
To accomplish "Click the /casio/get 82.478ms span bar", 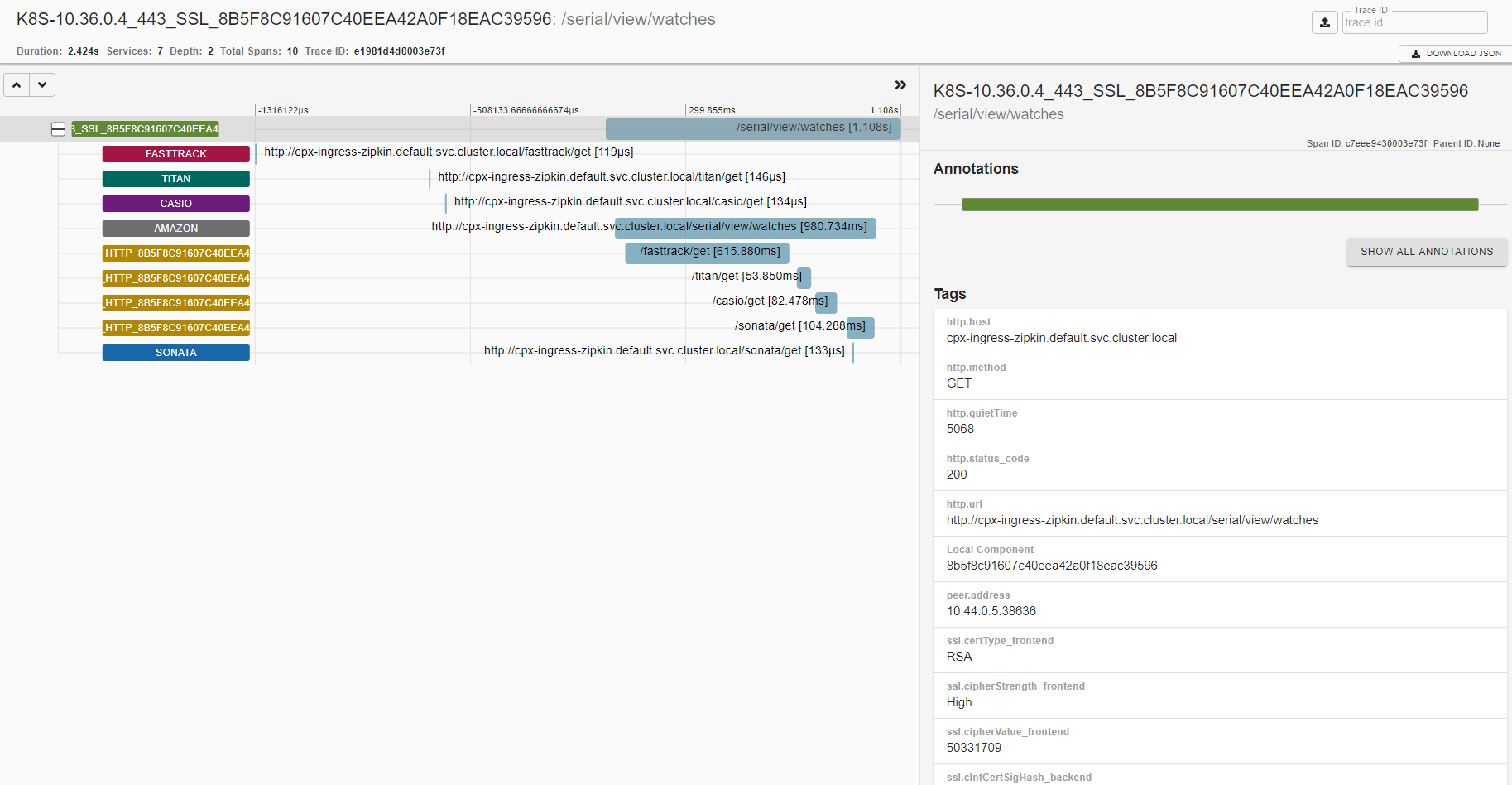I will 826,302.
